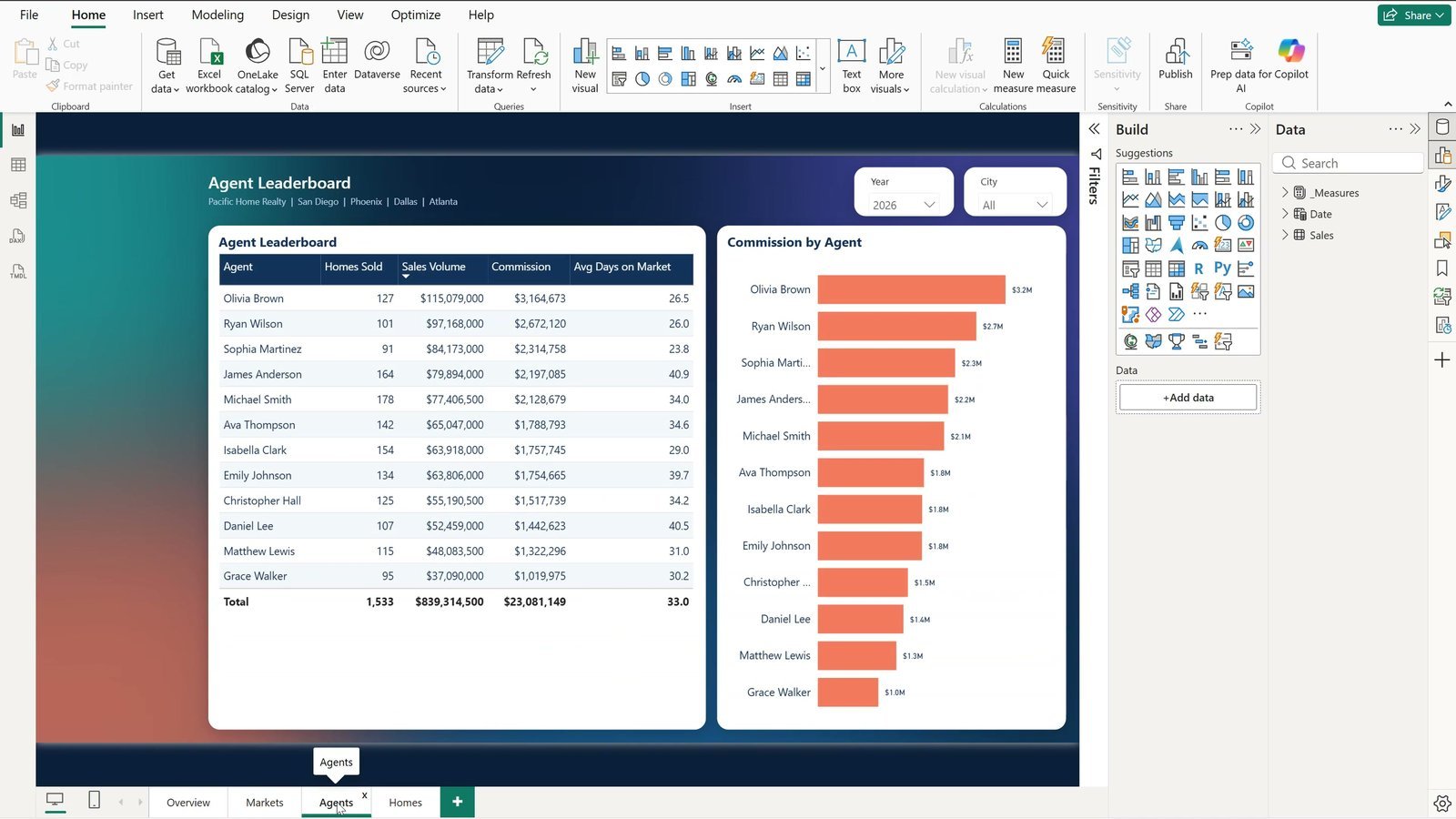
Task: Switch to Table view in left sidebar
Action: tap(18, 165)
